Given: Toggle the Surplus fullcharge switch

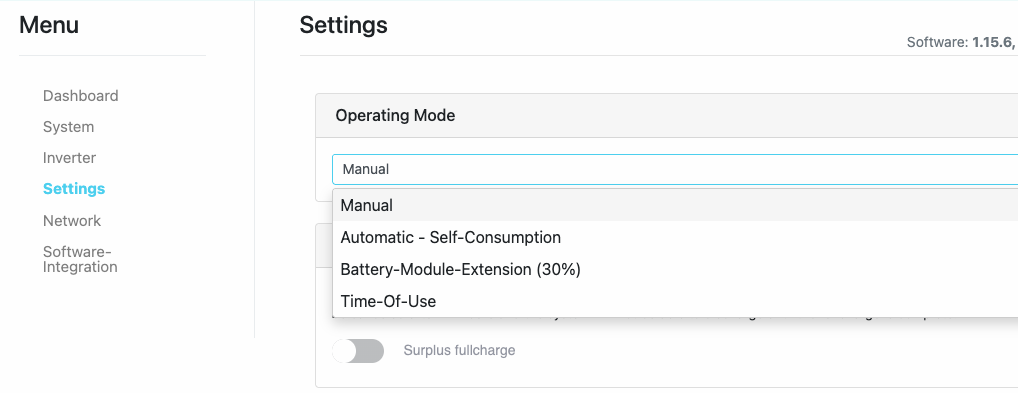Looking at the screenshot, I should 358,351.
